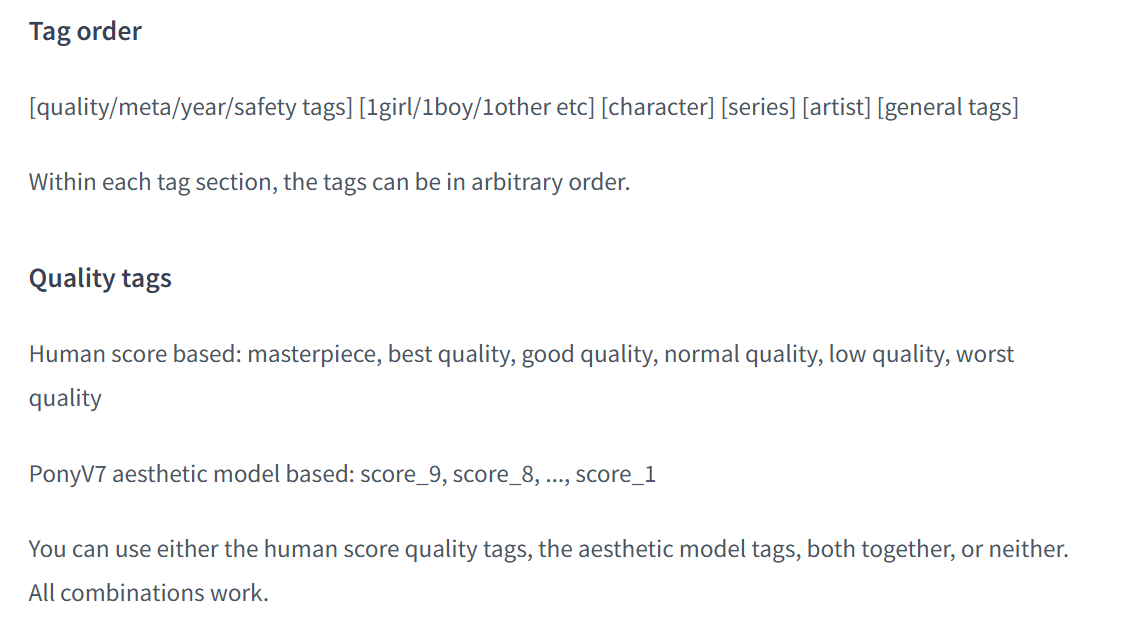Click the "[general tags]" placeholder text
1124x626 pixels.
click(x=947, y=107)
